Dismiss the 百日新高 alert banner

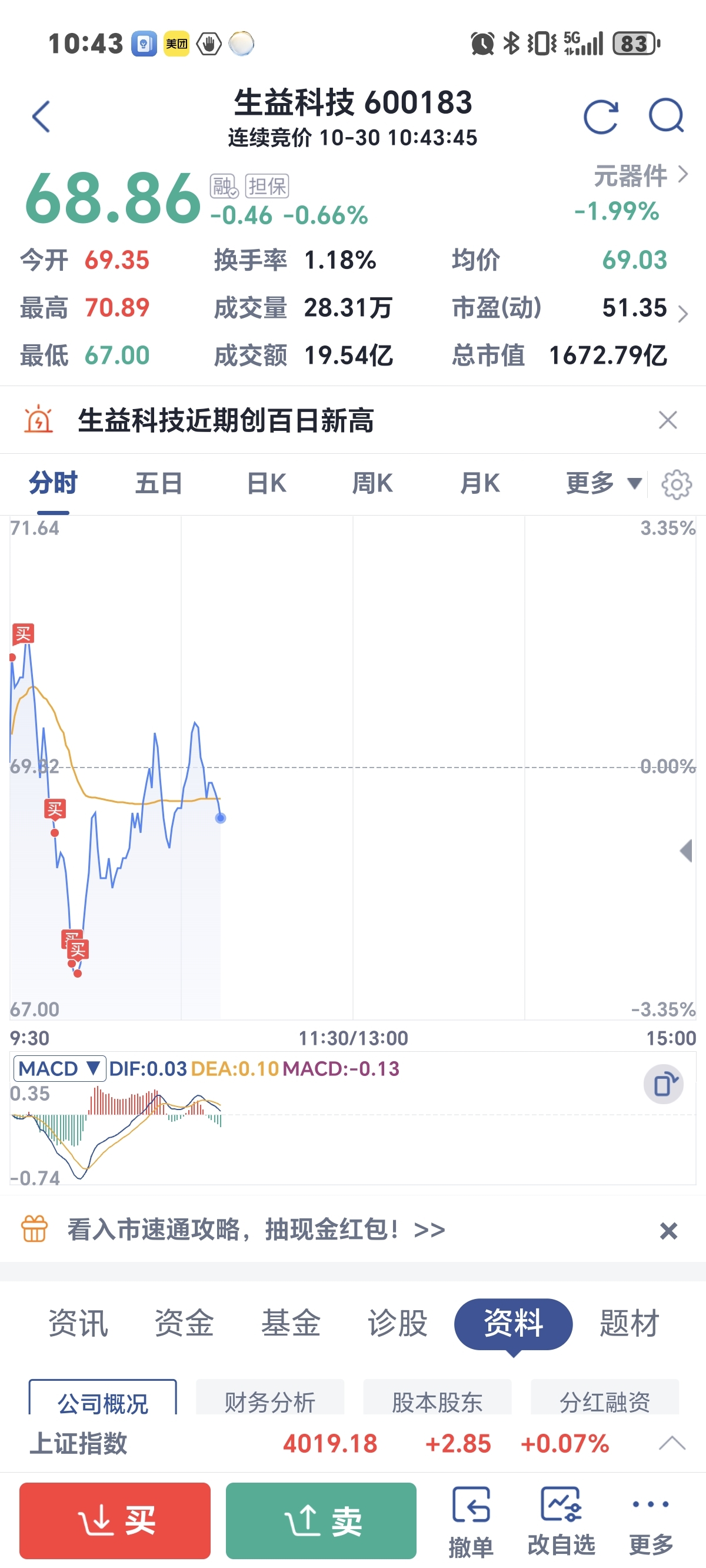click(x=668, y=420)
